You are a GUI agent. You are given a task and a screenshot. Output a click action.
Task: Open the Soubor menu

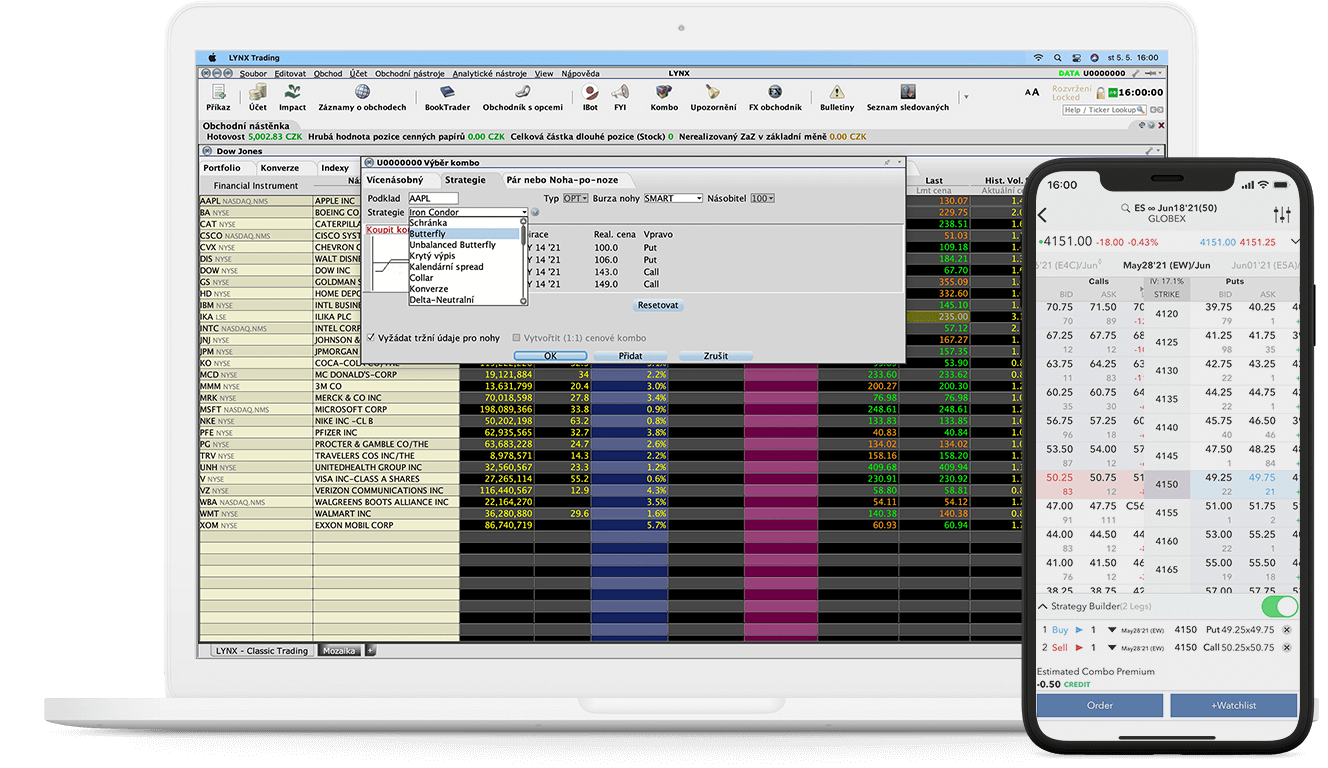(x=253, y=73)
